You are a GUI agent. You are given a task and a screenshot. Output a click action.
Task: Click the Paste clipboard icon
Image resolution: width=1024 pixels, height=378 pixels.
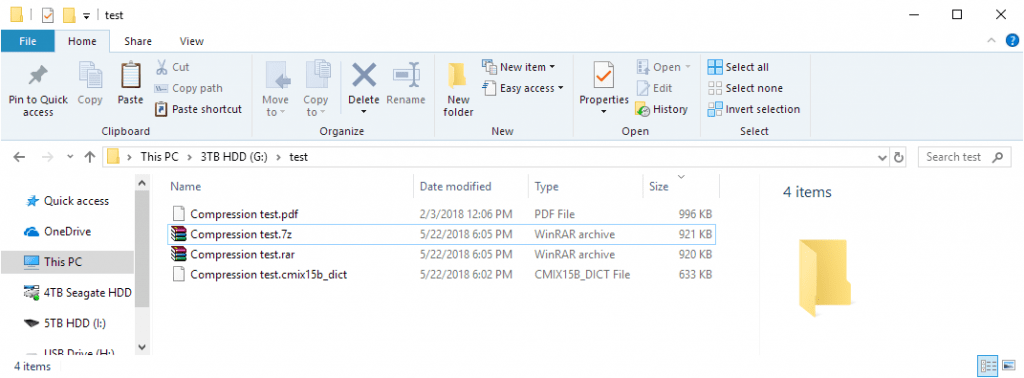tap(131, 75)
